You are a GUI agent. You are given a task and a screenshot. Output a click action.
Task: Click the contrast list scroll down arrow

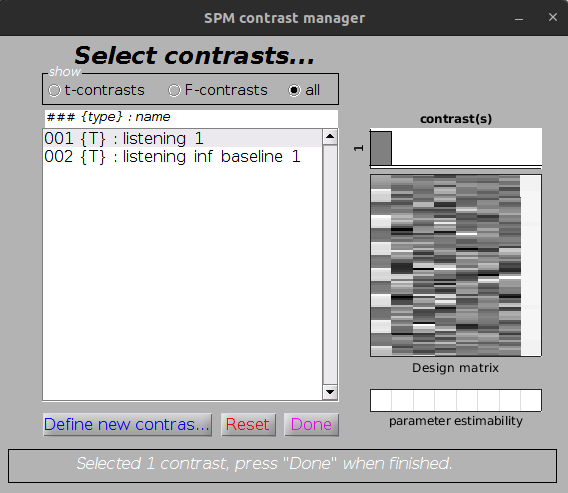coord(330,392)
